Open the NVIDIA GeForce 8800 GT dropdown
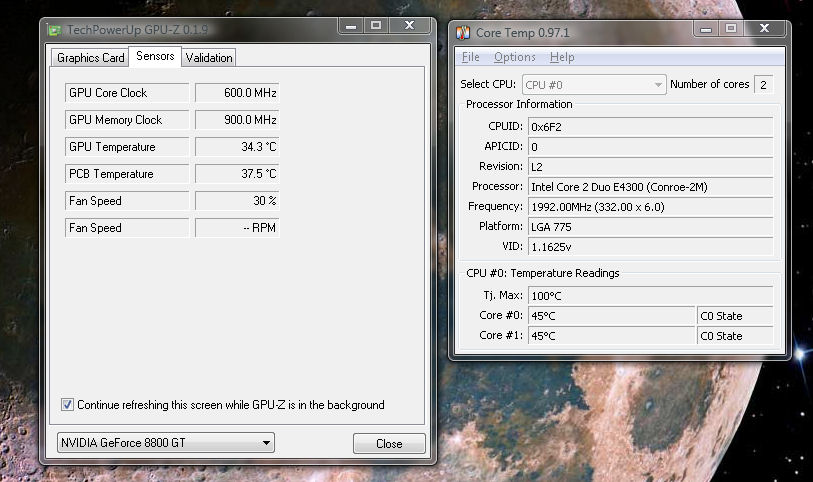Viewport: 813px width, 482px height. pos(165,443)
